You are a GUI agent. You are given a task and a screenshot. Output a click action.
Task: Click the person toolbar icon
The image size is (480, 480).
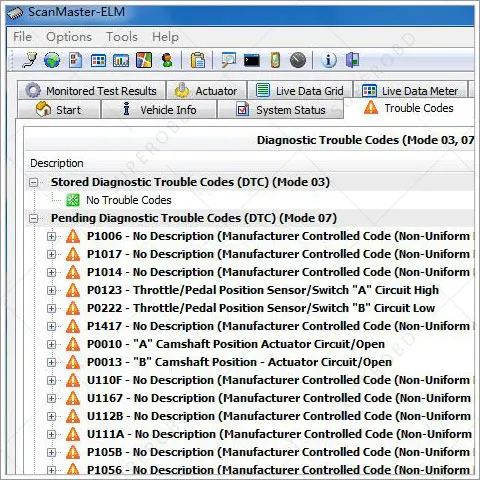pyautogui.click(x=167, y=60)
